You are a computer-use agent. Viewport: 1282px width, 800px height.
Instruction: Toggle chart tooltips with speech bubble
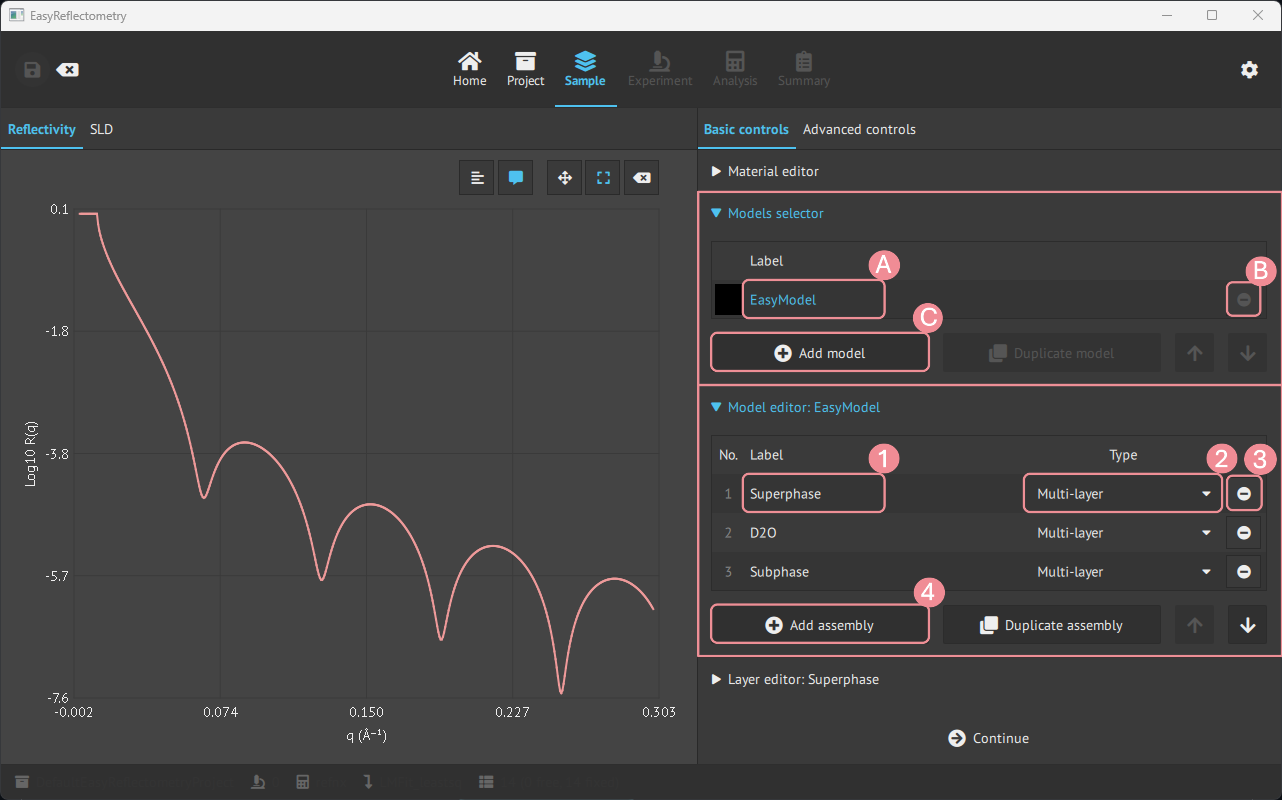click(x=516, y=178)
